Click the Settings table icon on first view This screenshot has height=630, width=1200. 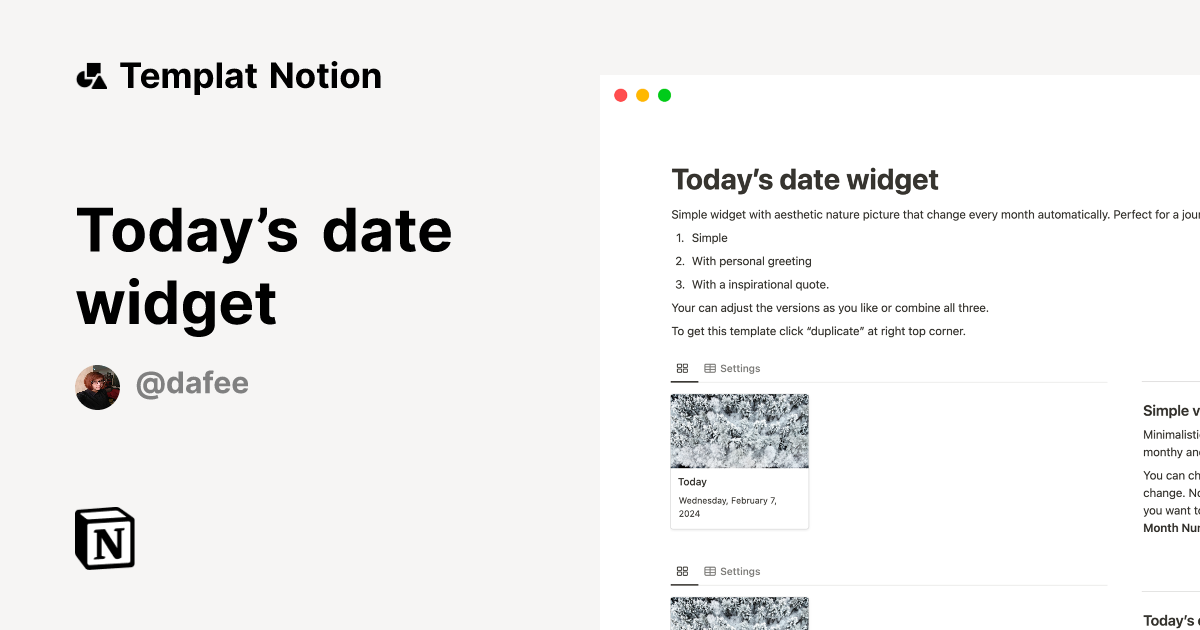coord(712,368)
